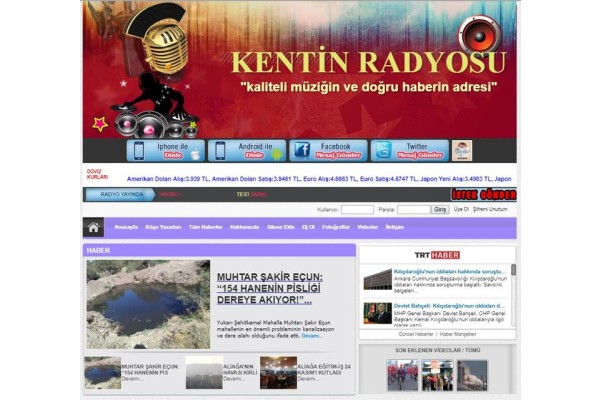Follow the Devamı link after main article summary
Screen dimensions: 600x400
[x=312, y=336]
